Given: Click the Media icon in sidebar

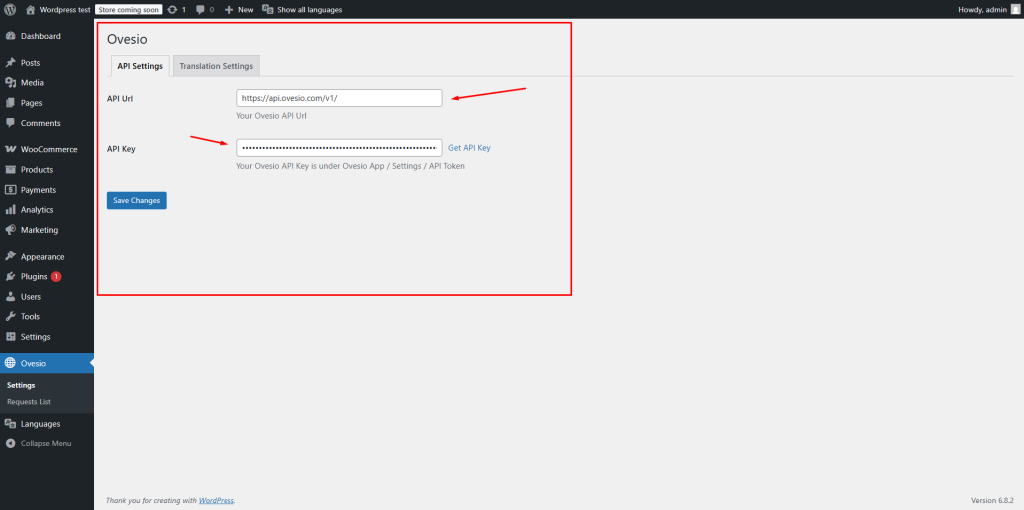Looking at the screenshot, I should (10, 83).
